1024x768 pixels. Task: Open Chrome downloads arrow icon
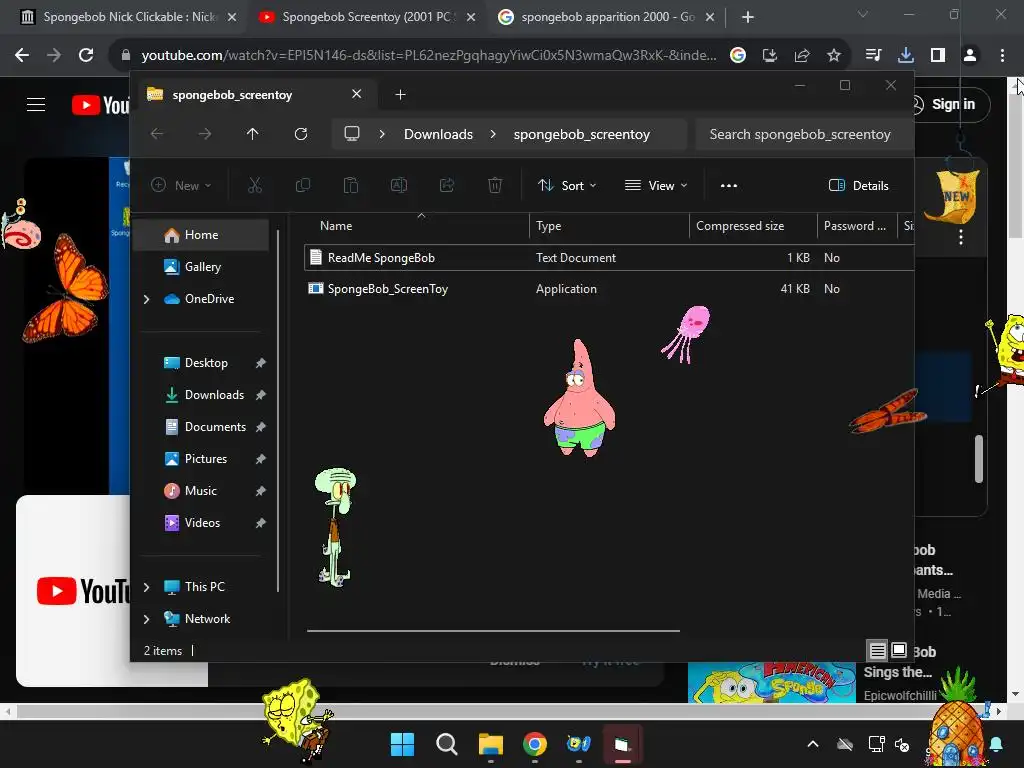point(906,56)
